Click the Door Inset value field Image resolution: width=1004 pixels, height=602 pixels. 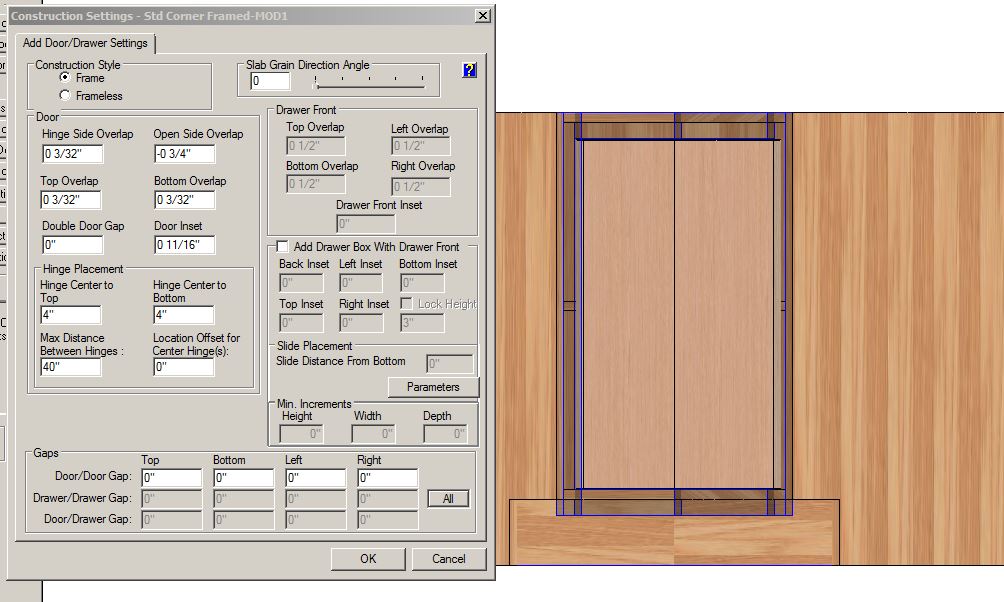click(x=184, y=245)
